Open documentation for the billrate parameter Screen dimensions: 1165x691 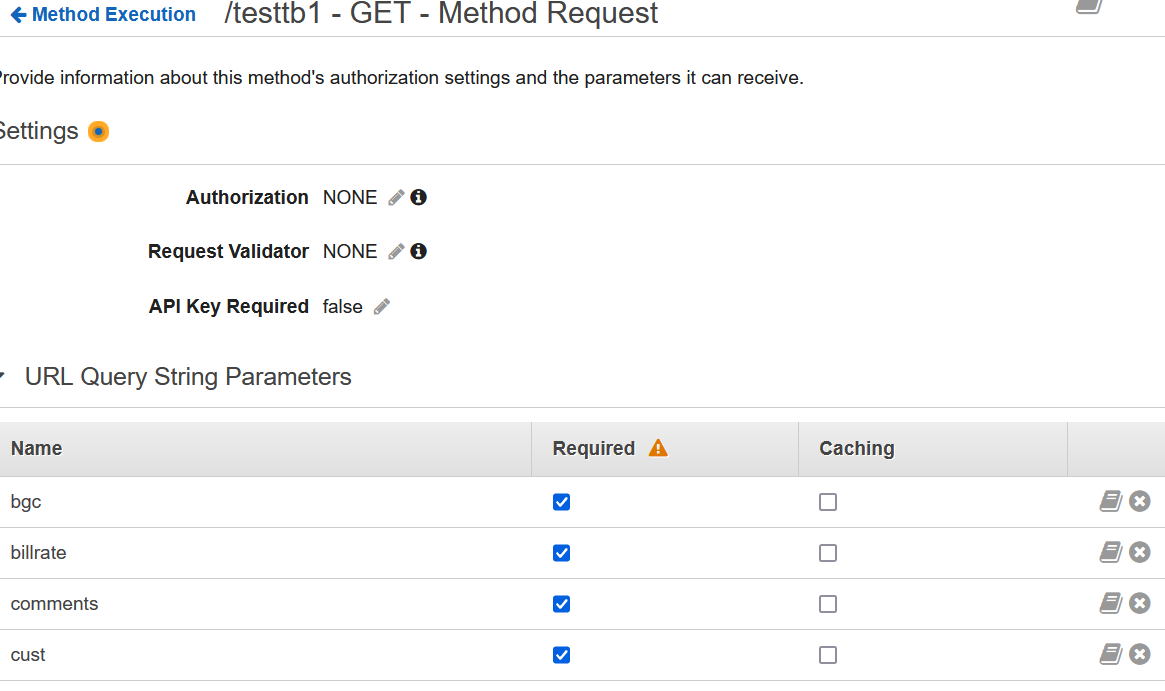coord(1110,552)
